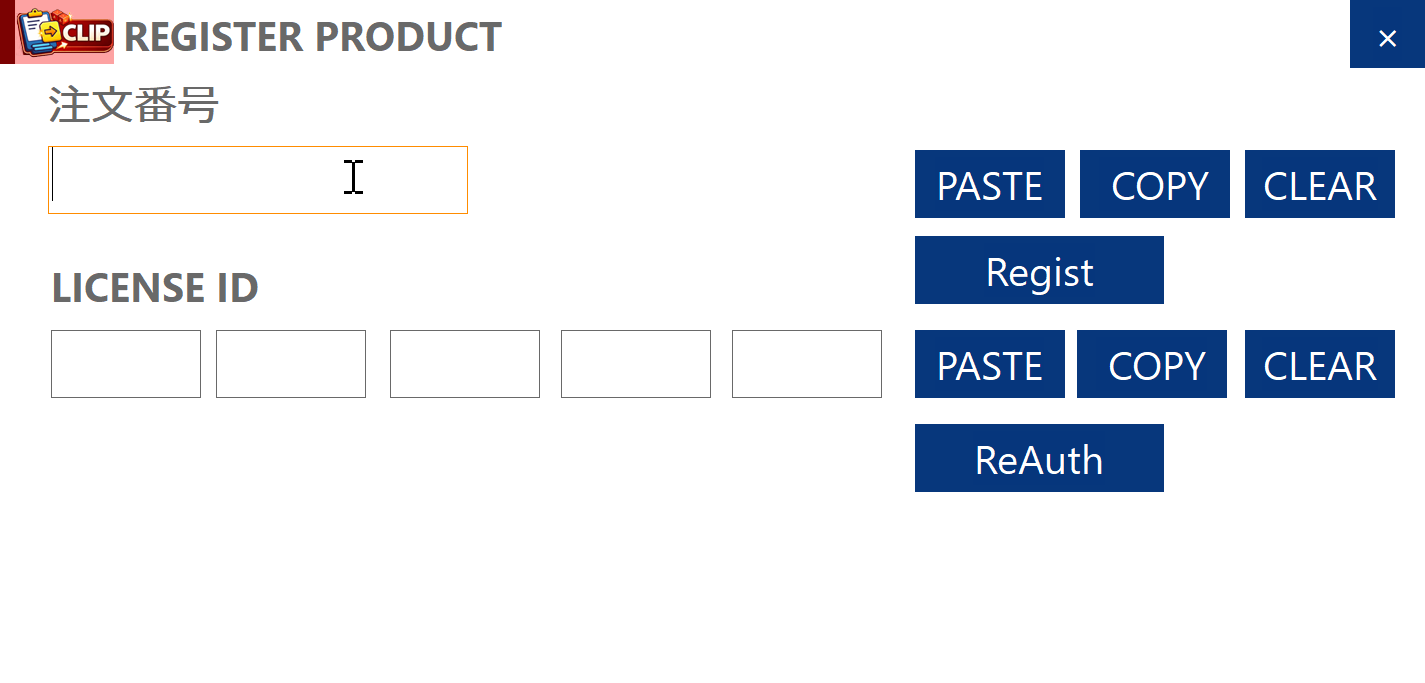This screenshot has height=683, width=1425.
Task: Focus the 注文番号 order number field
Action: pos(258,180)
